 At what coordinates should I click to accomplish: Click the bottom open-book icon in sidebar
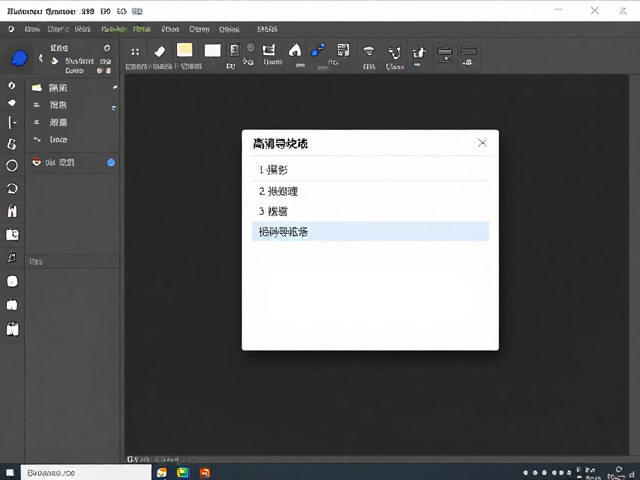pyautogui.click(x=12, y=329)
